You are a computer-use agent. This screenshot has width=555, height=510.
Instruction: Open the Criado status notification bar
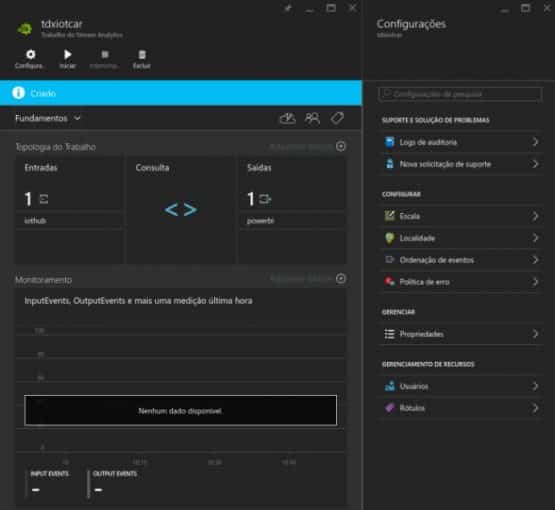pyautogui.click(x=181, y=93)
